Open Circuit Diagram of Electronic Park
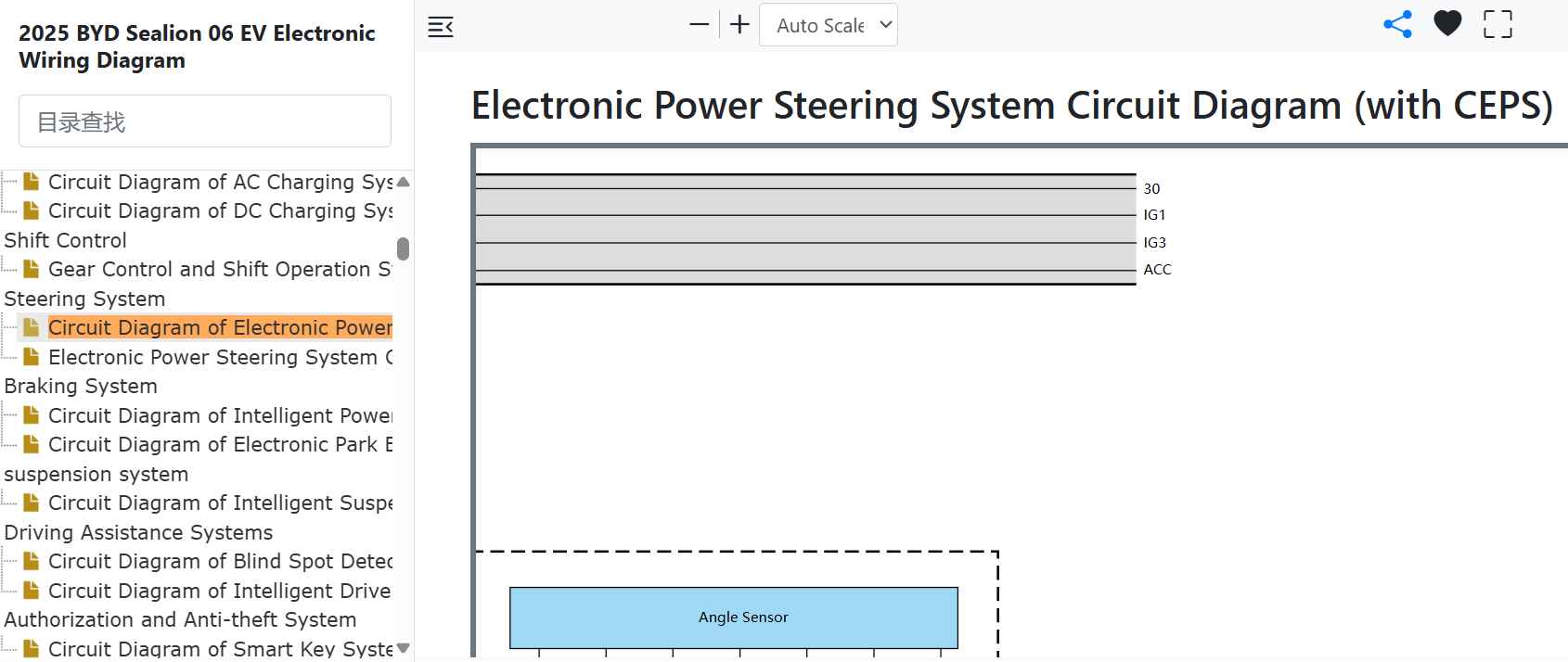Viewport: 1568px width, 662px height. (221, 444)
